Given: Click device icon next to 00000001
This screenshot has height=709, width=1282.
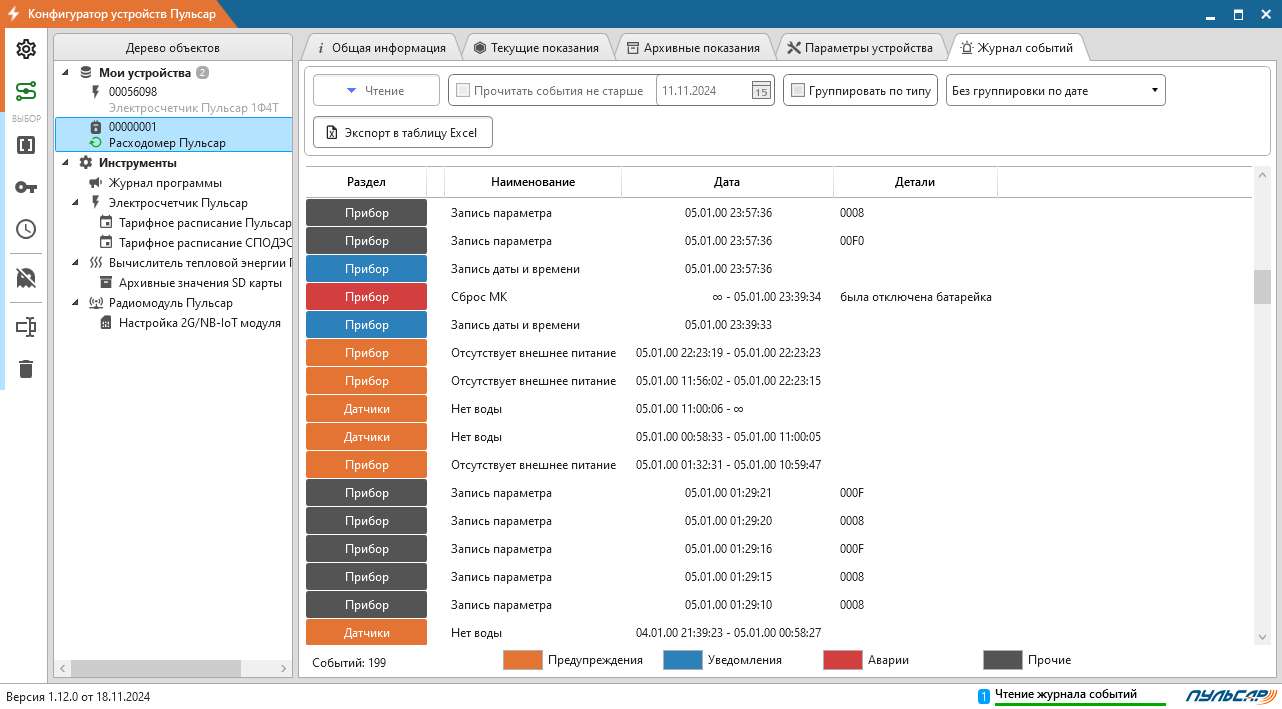Looking at the screenshot, I should point(96,127).
